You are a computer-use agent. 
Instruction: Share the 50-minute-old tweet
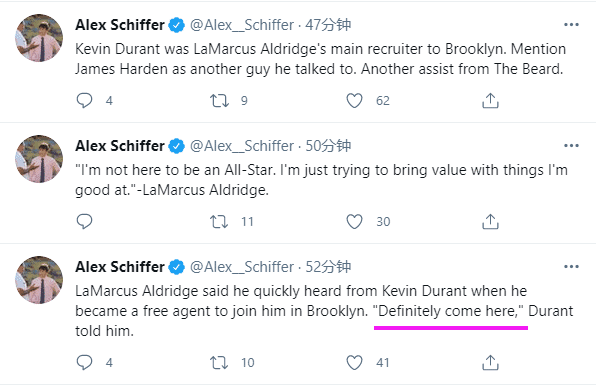[490, 221]
